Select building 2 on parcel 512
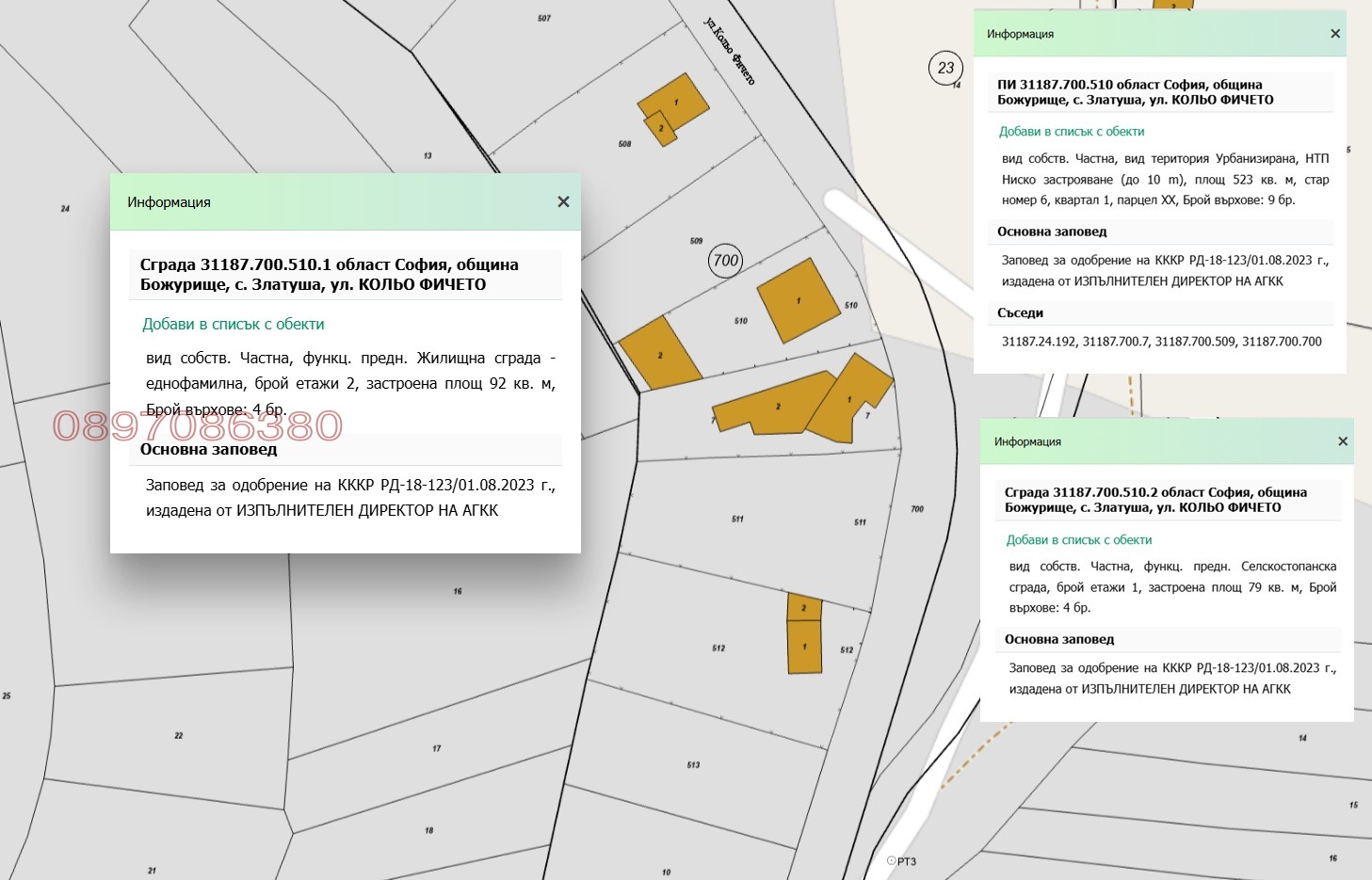Viewport: 1372px width, 880px height. [x=804, y=607]
